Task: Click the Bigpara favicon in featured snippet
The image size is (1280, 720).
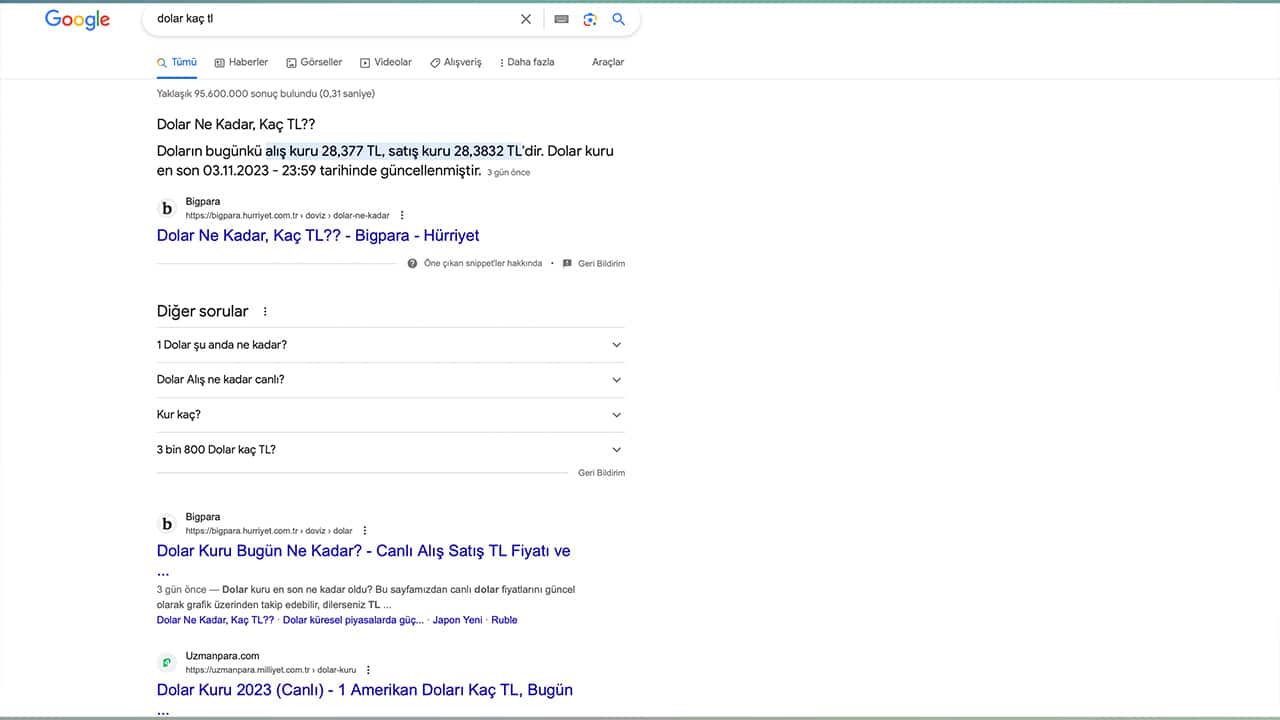Action: click(x=167, y=208)
